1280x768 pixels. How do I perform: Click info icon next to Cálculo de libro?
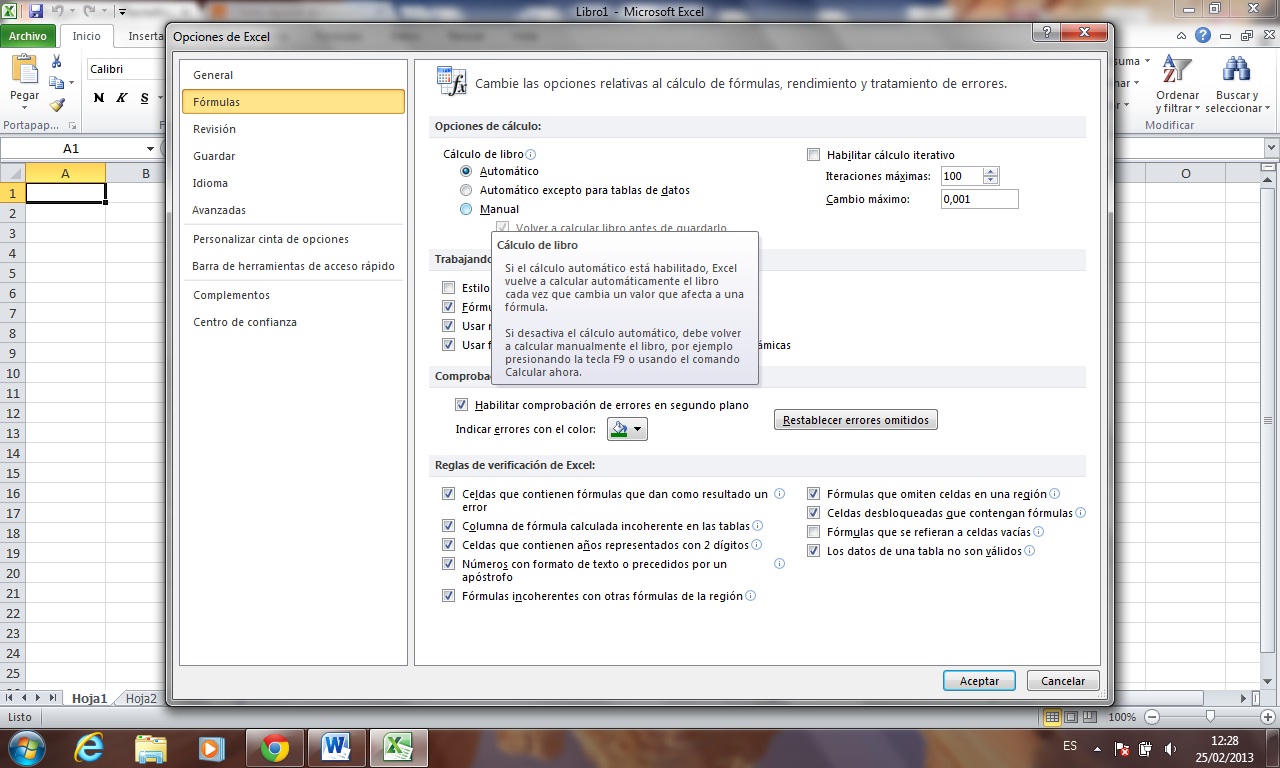[531, 155]
